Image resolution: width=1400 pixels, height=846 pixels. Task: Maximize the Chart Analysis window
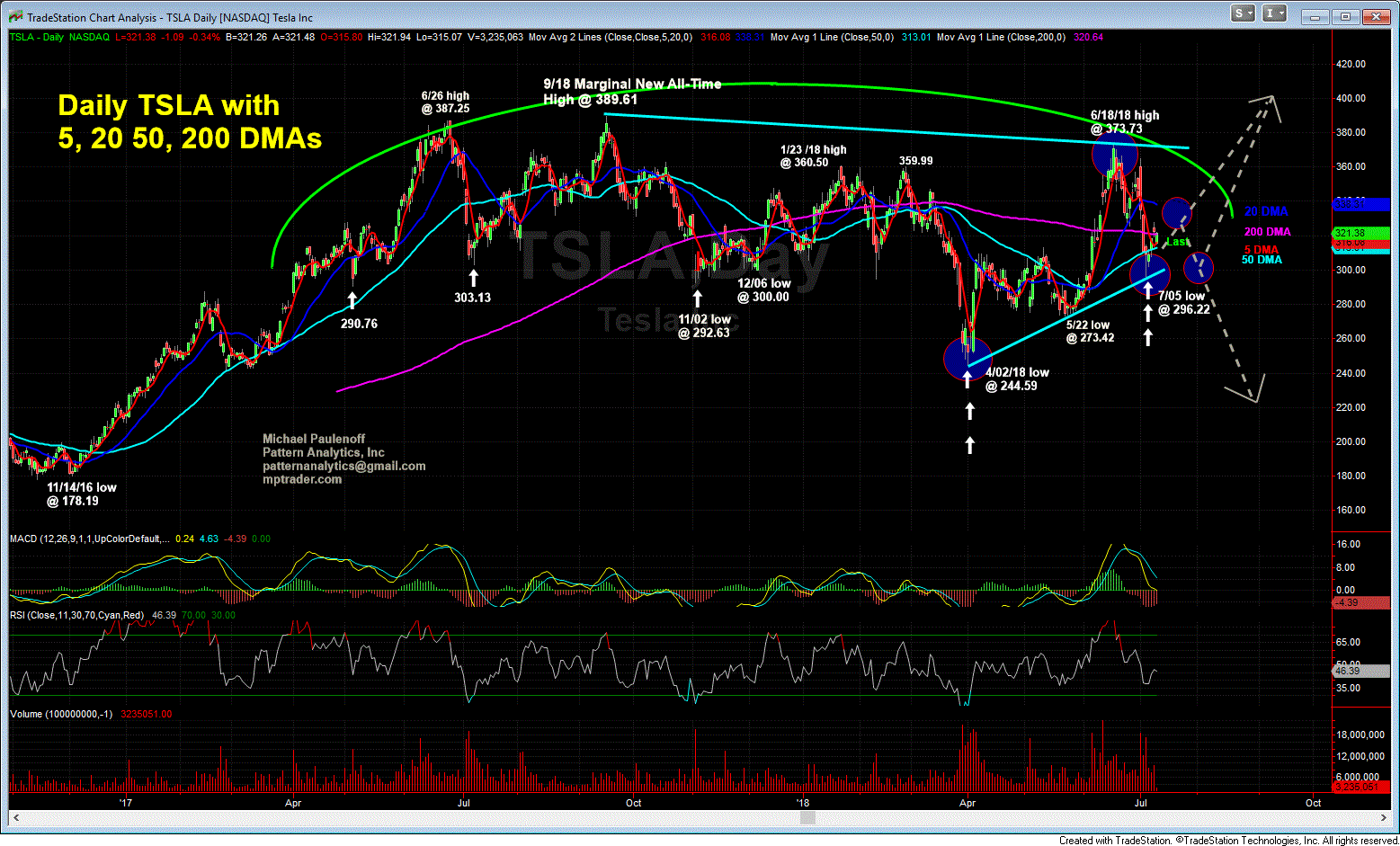pos(1346,16)
